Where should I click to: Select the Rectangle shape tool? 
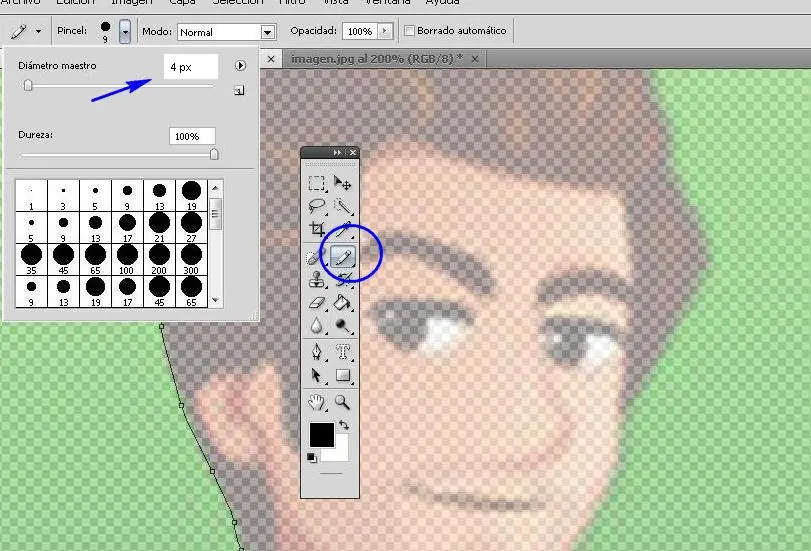pyautogui.click(x=342, y=375)
